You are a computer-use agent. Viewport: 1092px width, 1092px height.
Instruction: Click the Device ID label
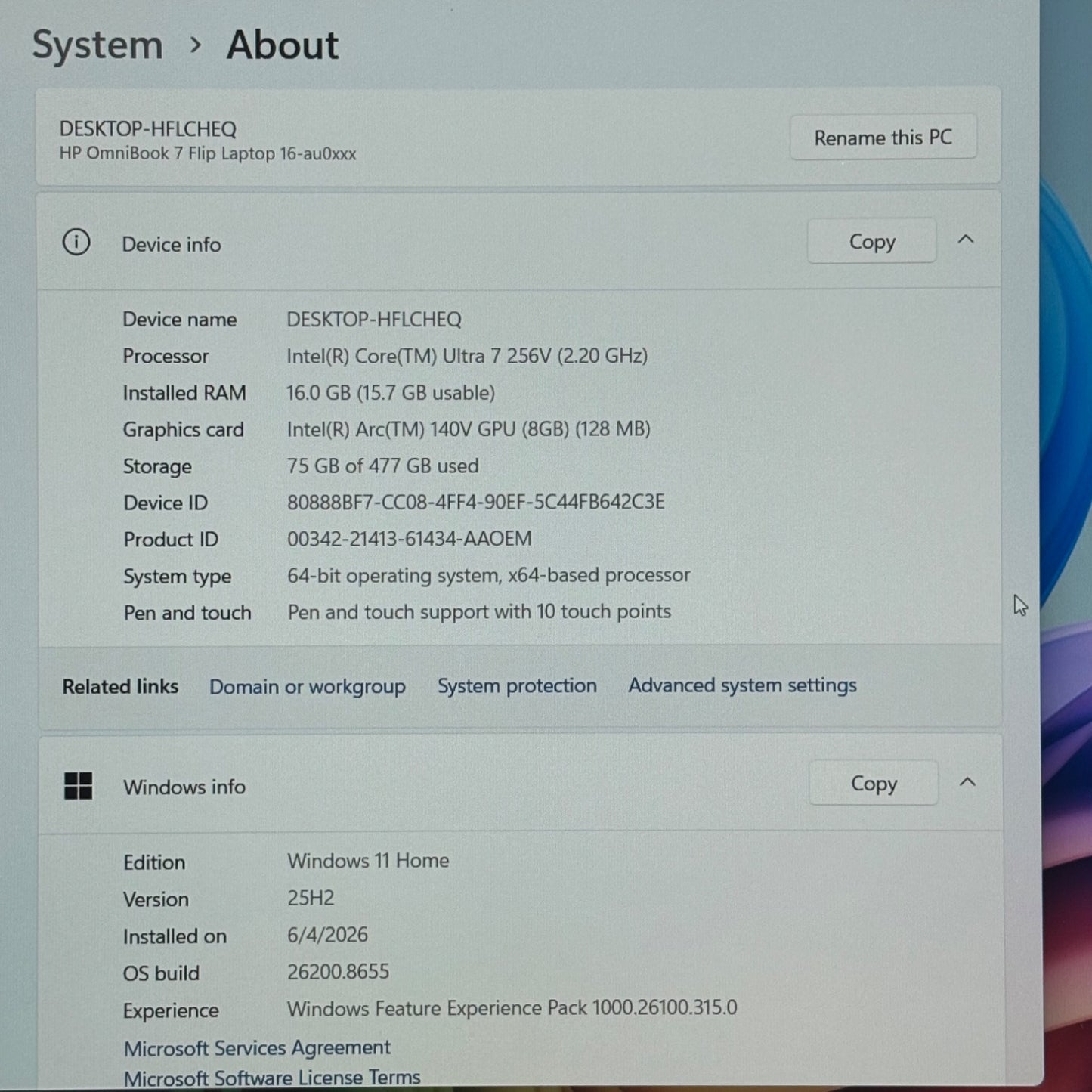pyautogui.click(x=166, y=503)
